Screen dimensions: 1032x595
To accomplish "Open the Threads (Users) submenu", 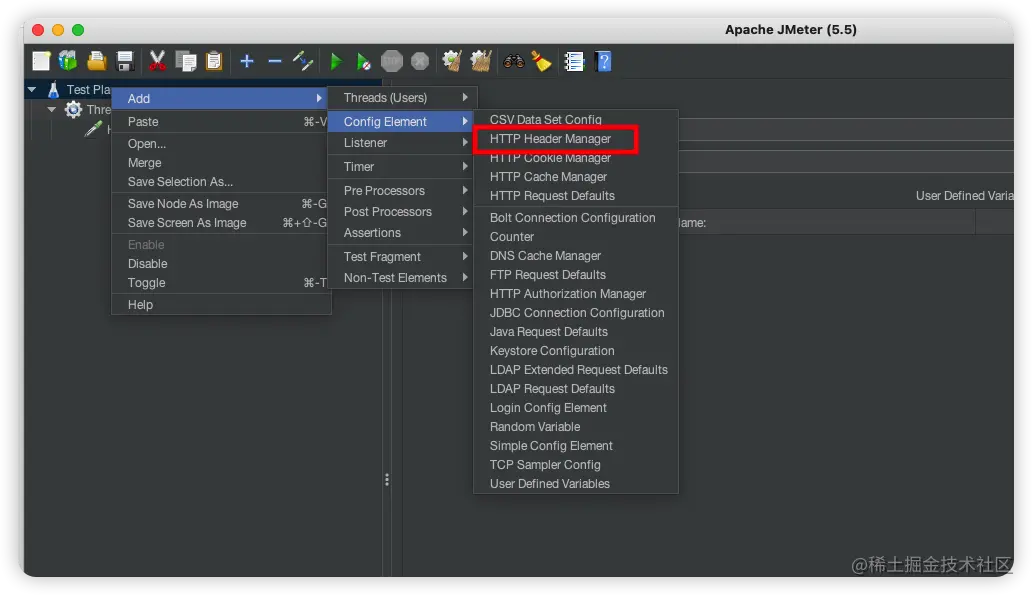I will 401,97.
